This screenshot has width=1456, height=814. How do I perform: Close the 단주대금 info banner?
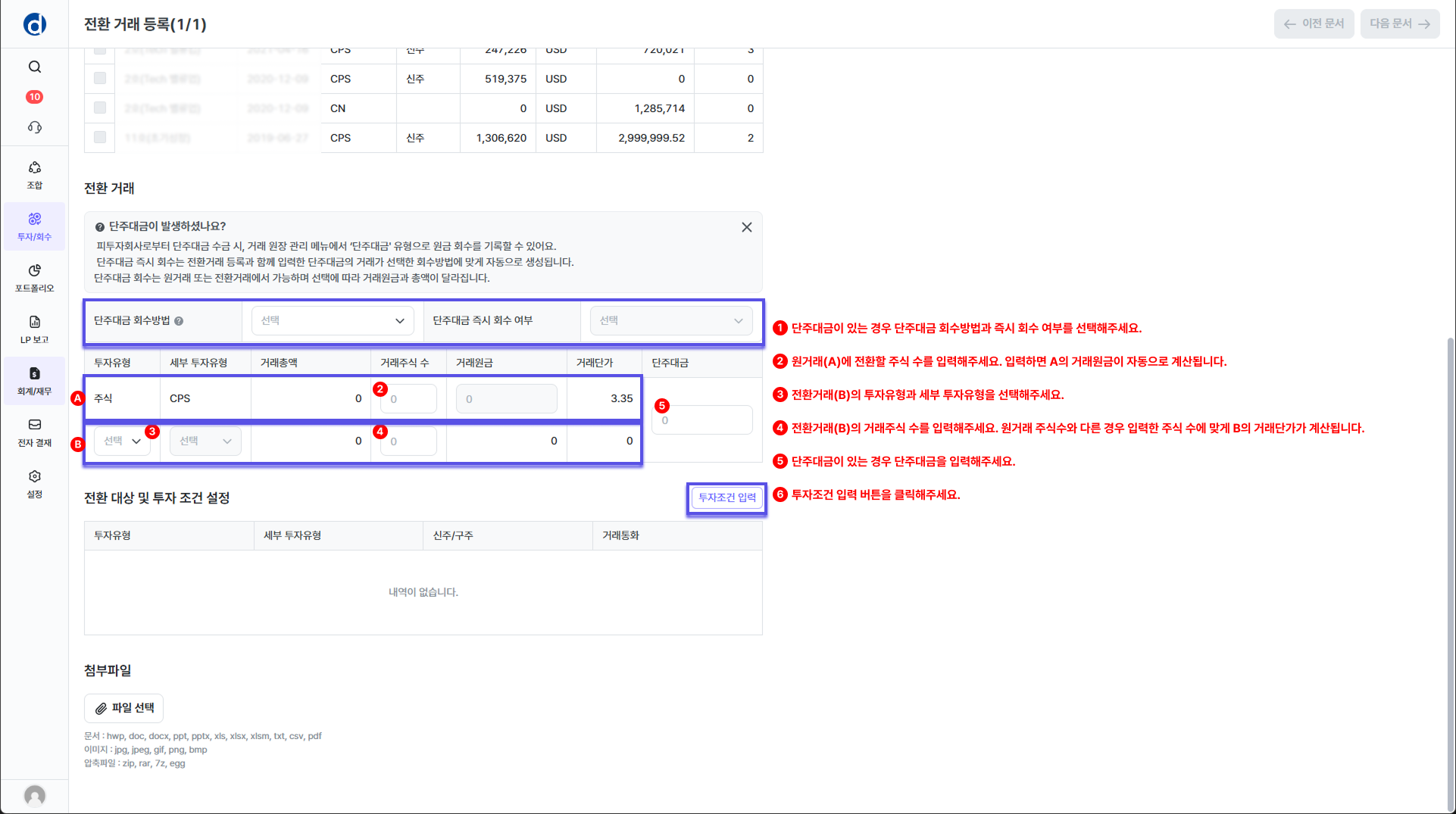tap(746, 227)
